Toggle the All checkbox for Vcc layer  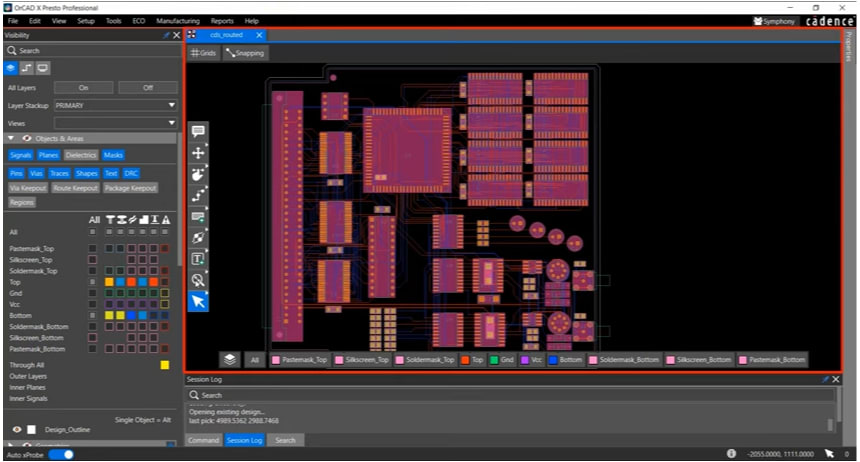coord(92,304)
